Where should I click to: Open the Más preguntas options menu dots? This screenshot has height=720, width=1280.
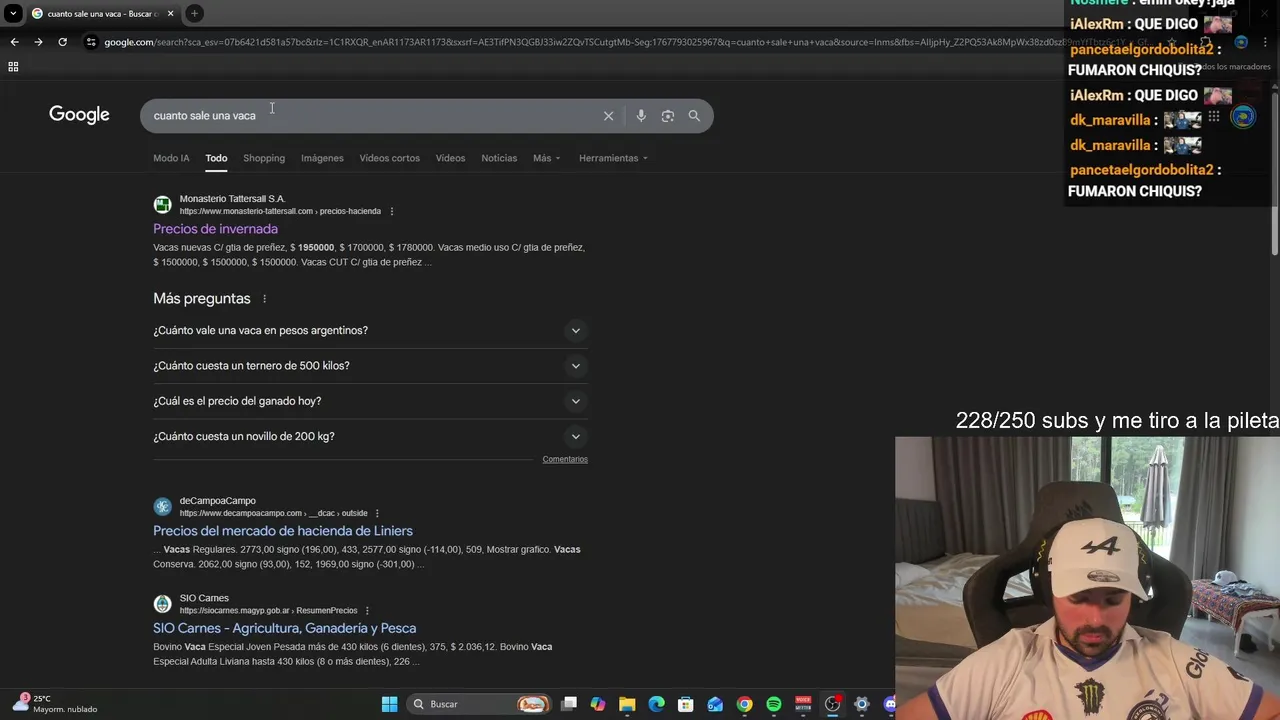[x=264, y=299]
